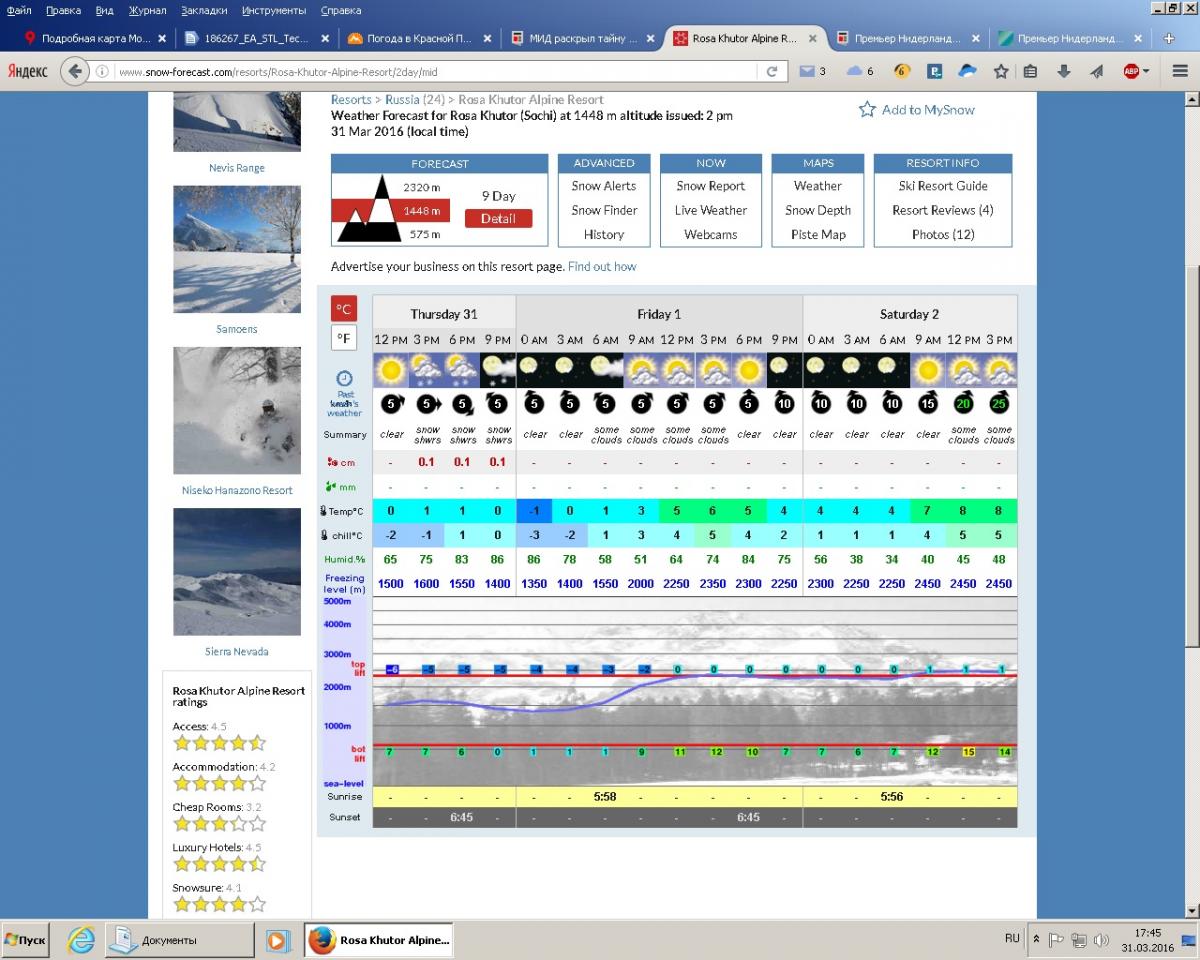The height and width of the screenshot is (960, 1200).
Task: Open the Adblock Plus ABP icon
Action: point(1131,71)
